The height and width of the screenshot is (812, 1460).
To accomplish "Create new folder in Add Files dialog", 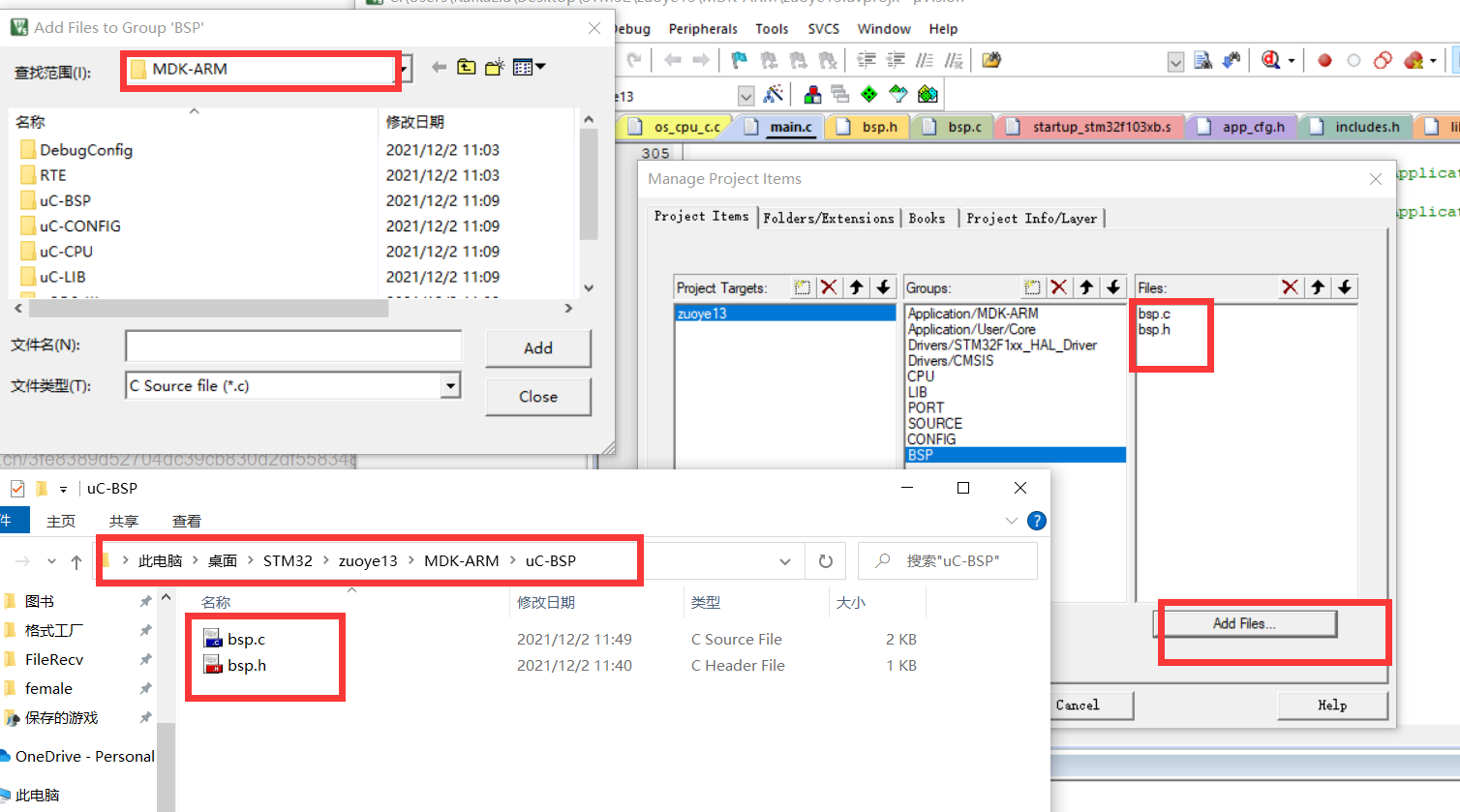I will point(495,67).
